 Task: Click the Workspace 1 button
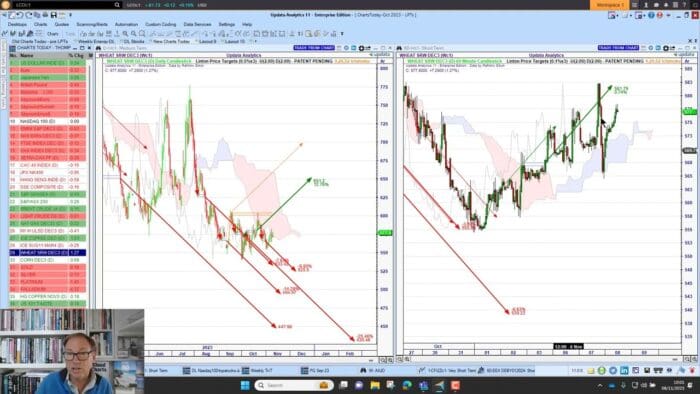(609, 5)
